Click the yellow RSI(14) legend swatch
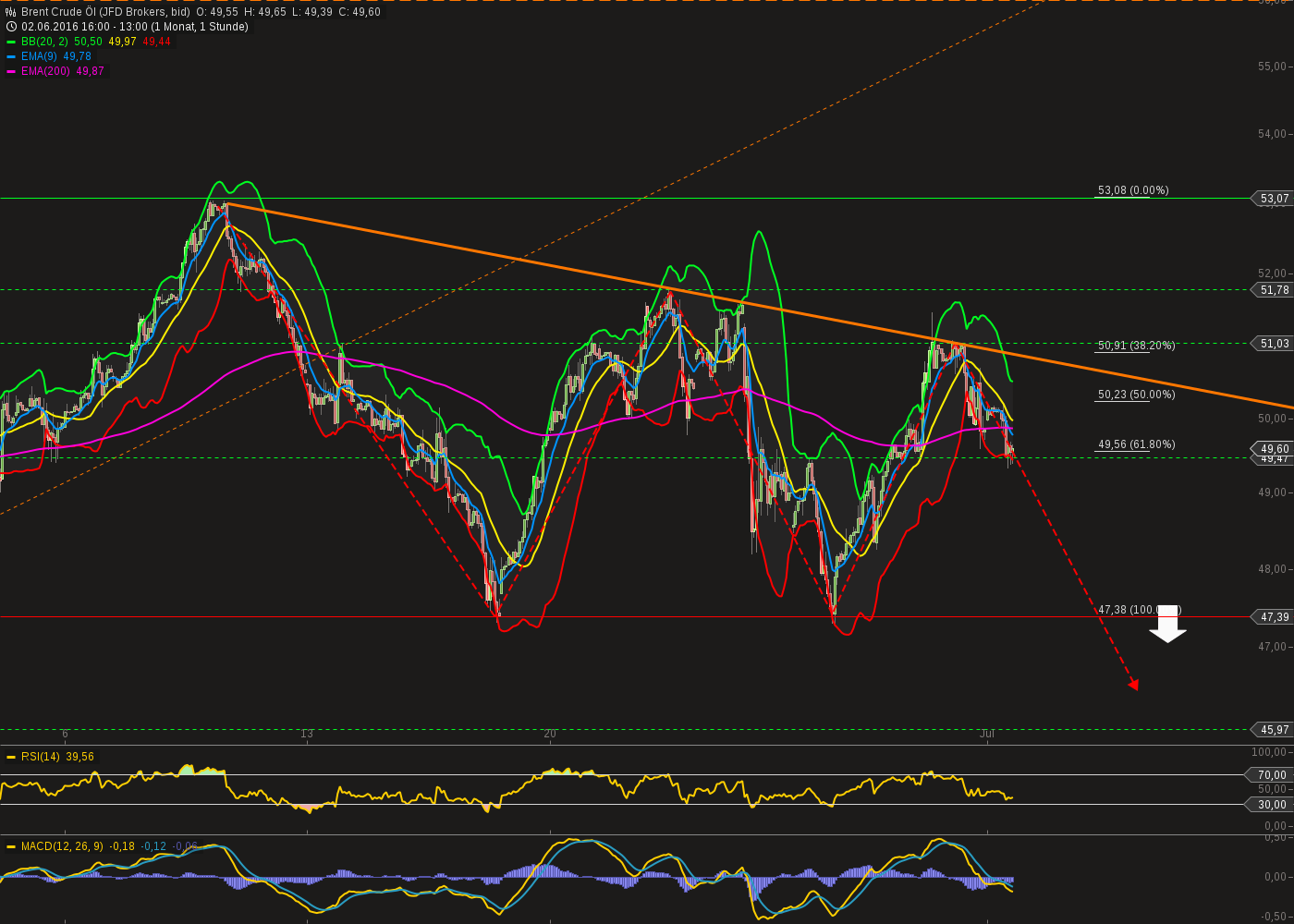This screenshot has width=1294, height=924. pos(11,757)
